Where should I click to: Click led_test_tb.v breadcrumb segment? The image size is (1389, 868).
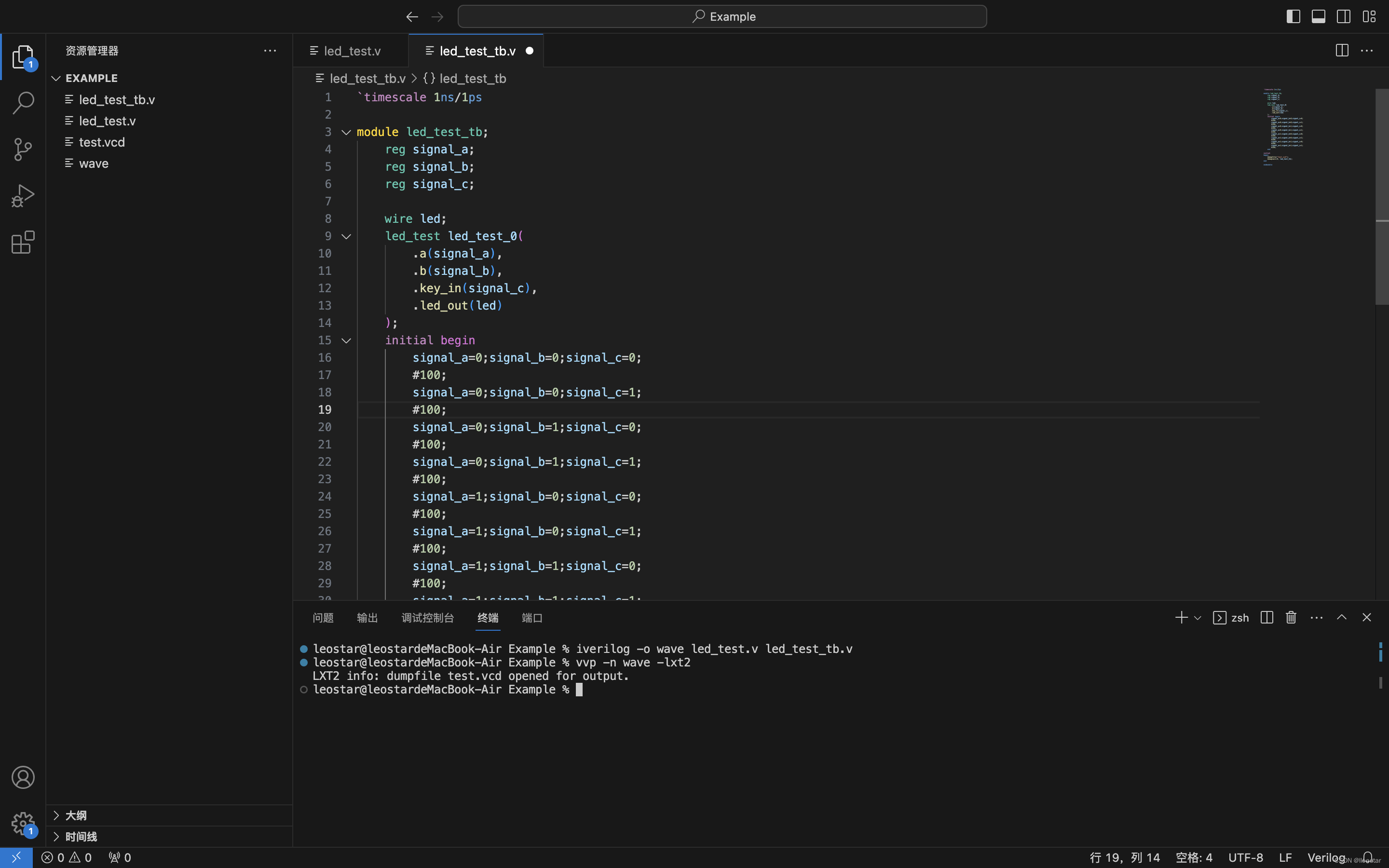point(368,79)
